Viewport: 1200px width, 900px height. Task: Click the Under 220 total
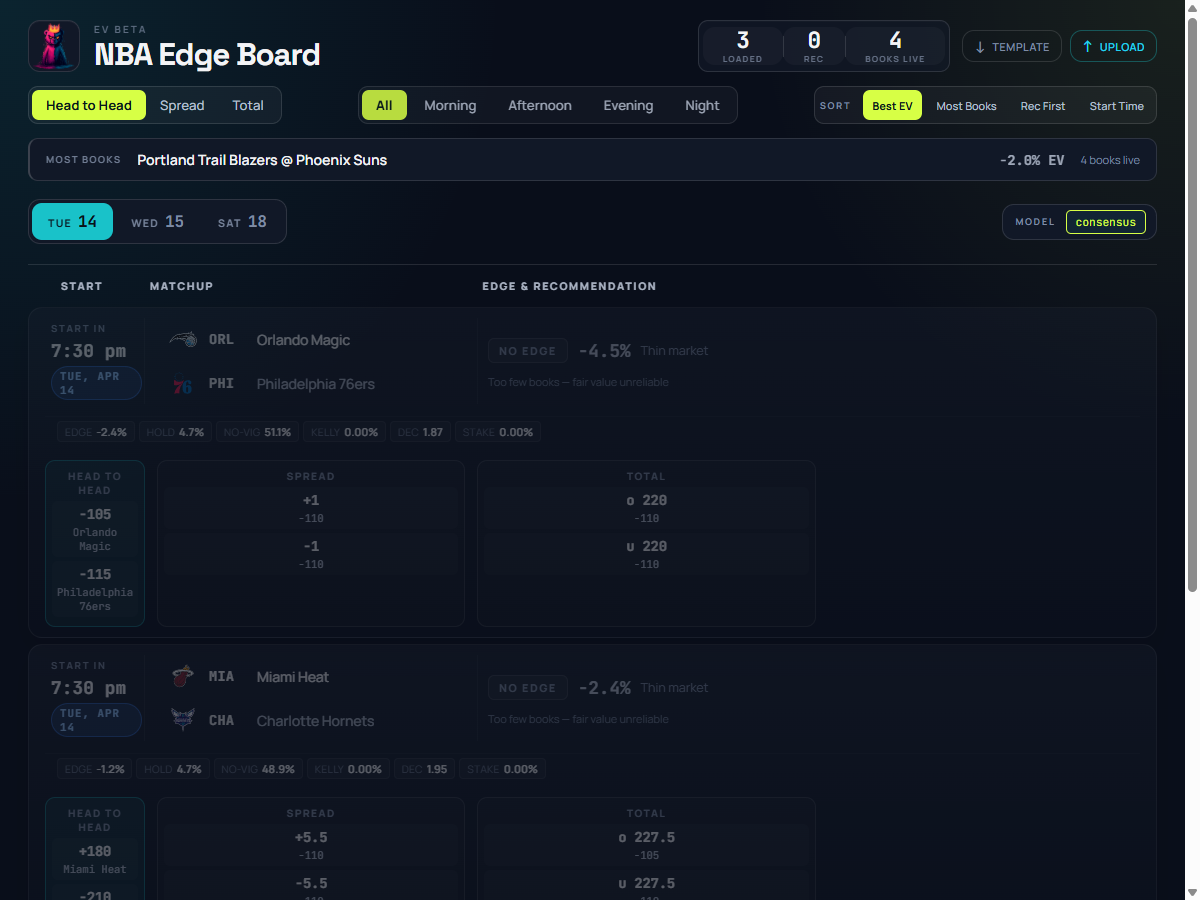[646, 553]
